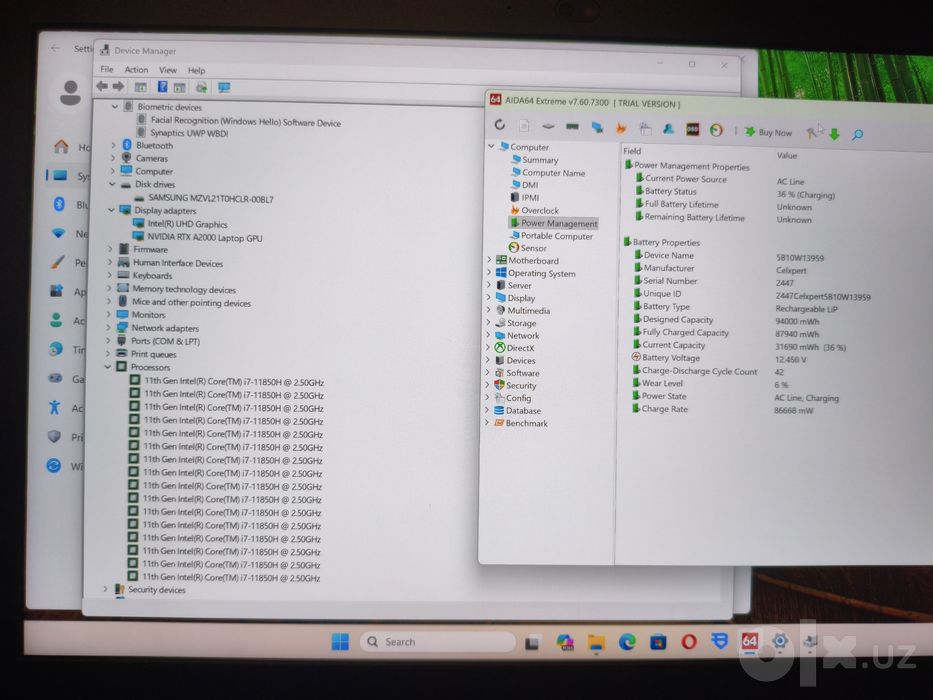Open Microsoft Store from taskbar
933x700 pixels.
pos(658,642)
